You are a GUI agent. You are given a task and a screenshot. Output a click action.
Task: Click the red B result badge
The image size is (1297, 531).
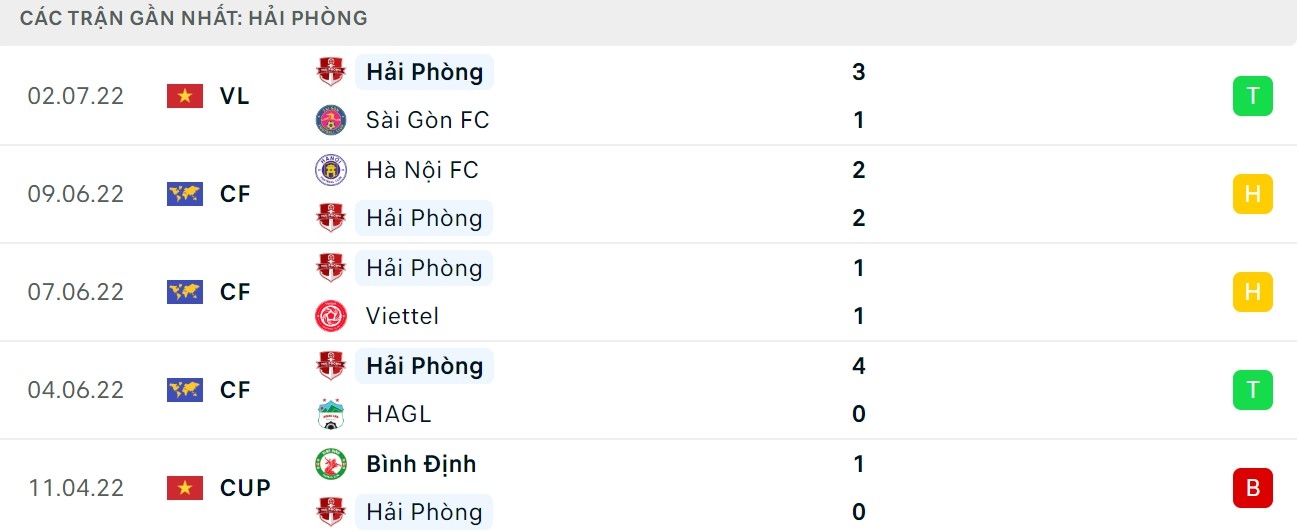(1252, 488)
